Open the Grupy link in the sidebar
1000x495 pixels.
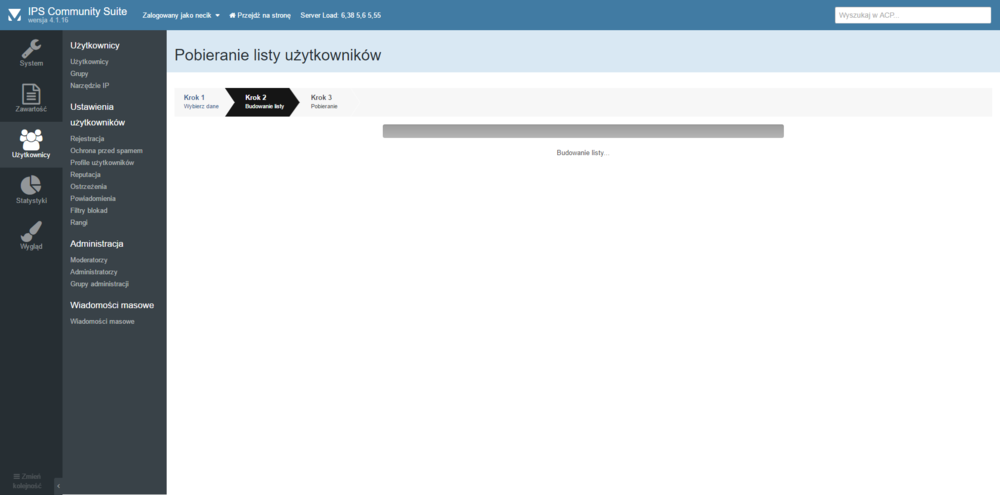pyautogui.click(x=79, y=73)
